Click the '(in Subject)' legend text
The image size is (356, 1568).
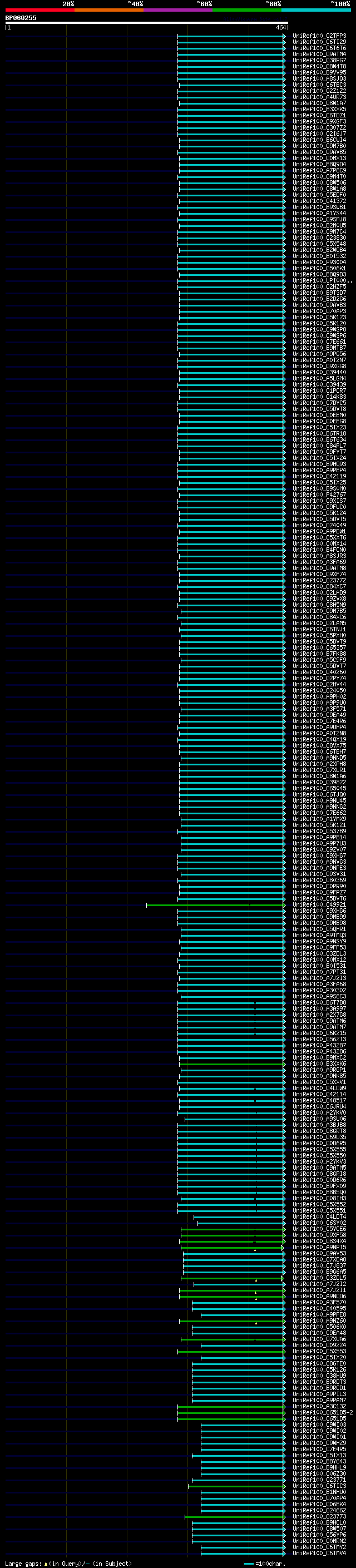[x=112, y=1564]
